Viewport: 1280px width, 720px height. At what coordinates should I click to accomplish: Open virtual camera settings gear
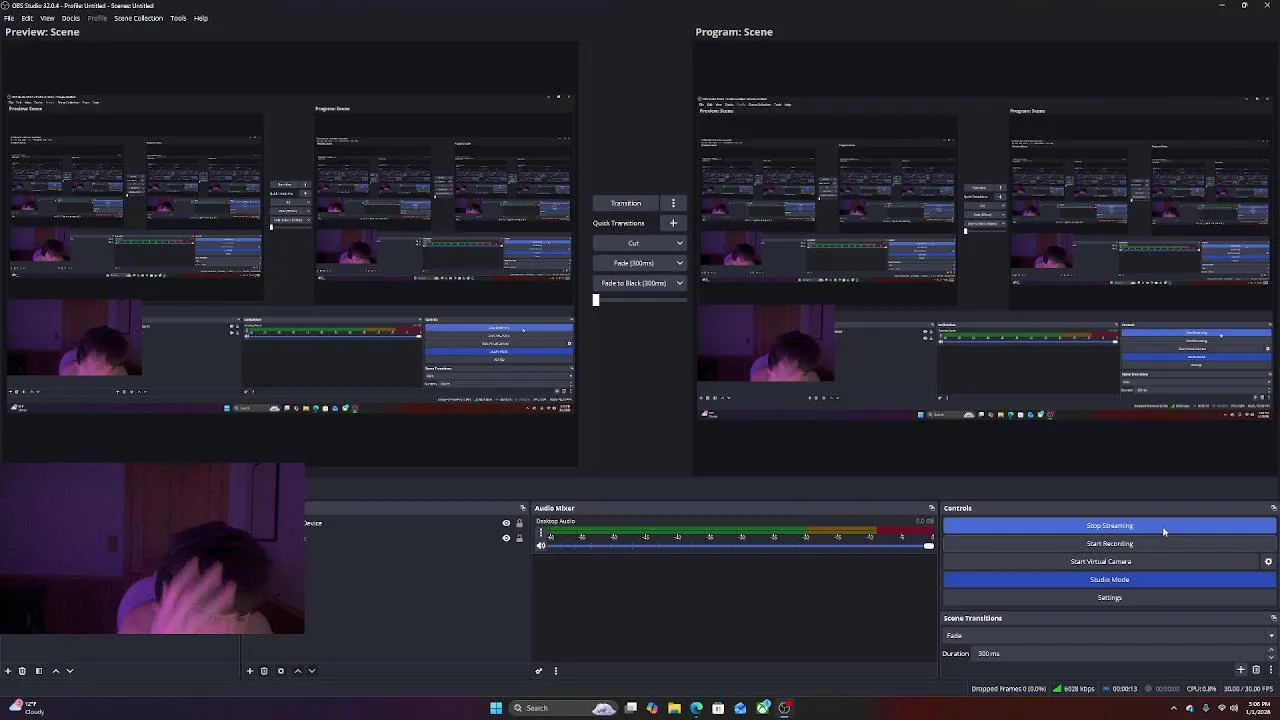[x=1268, y=562]
